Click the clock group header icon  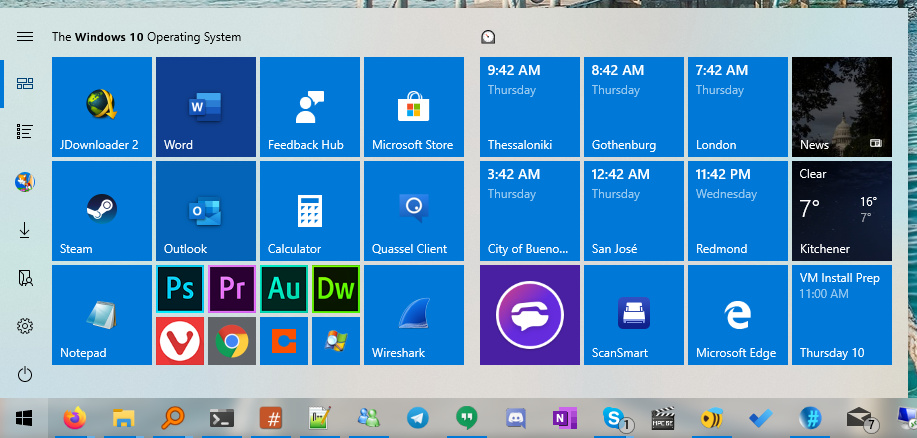488,37
